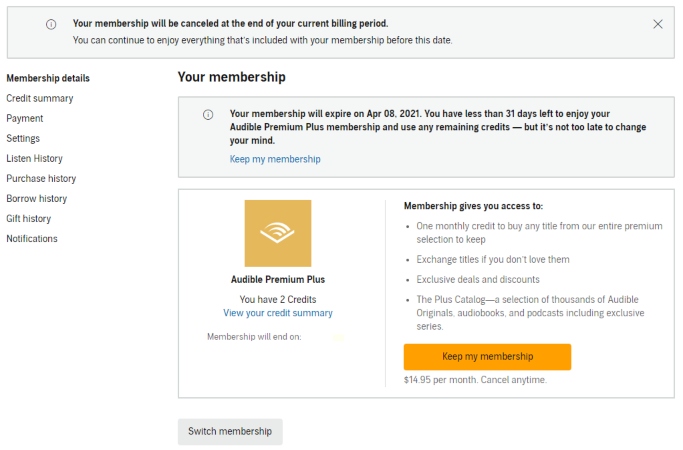The width and height of the screenshot is (683, 450).
Task: Click the info icon in the top banner
Action: pos(51,24)
